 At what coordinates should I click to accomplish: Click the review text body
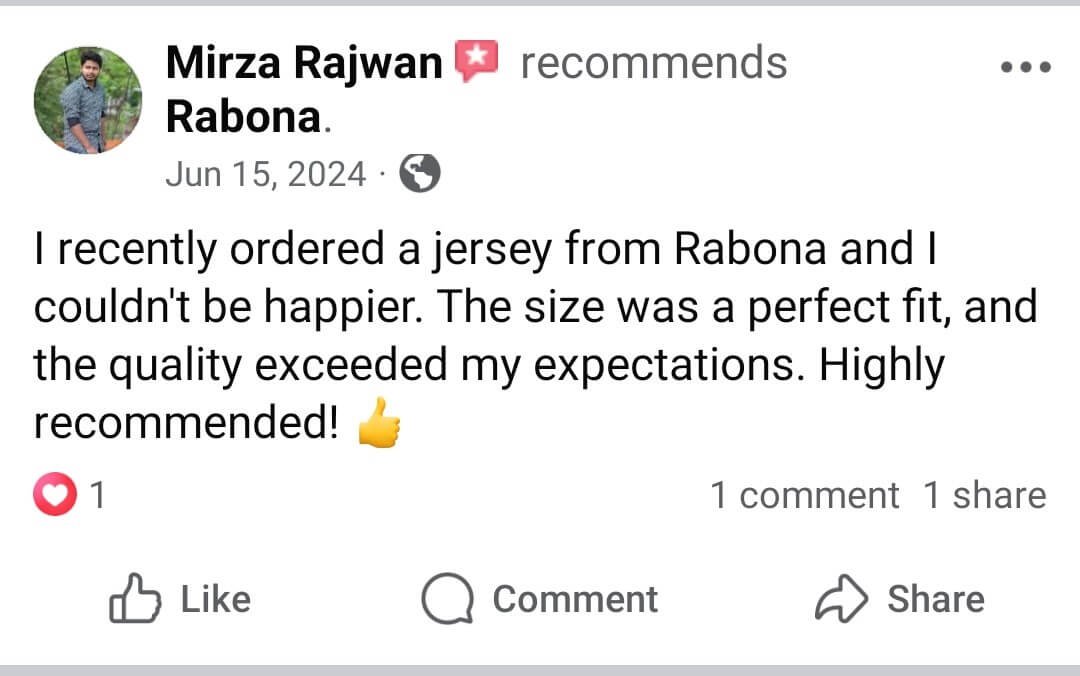point(536,336)
